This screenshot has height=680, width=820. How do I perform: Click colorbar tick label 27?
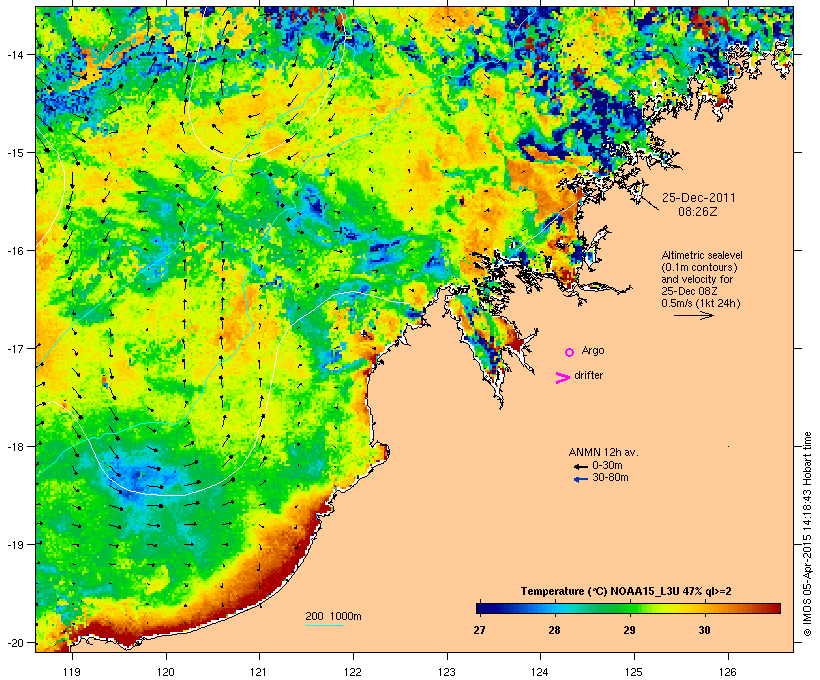tap(480, 630)
